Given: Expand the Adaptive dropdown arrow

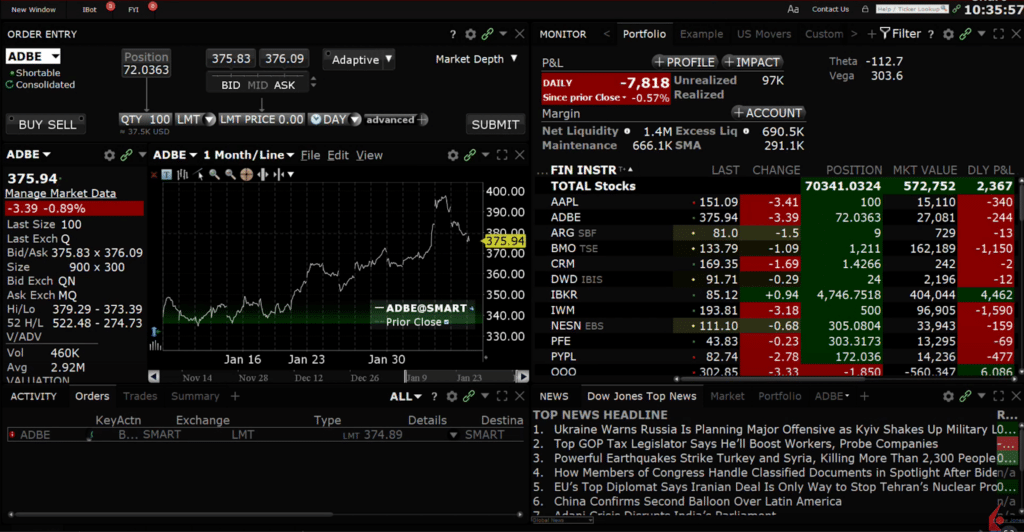Looking at the screenshot, I should pyautogui.click(x=389, y=59).
